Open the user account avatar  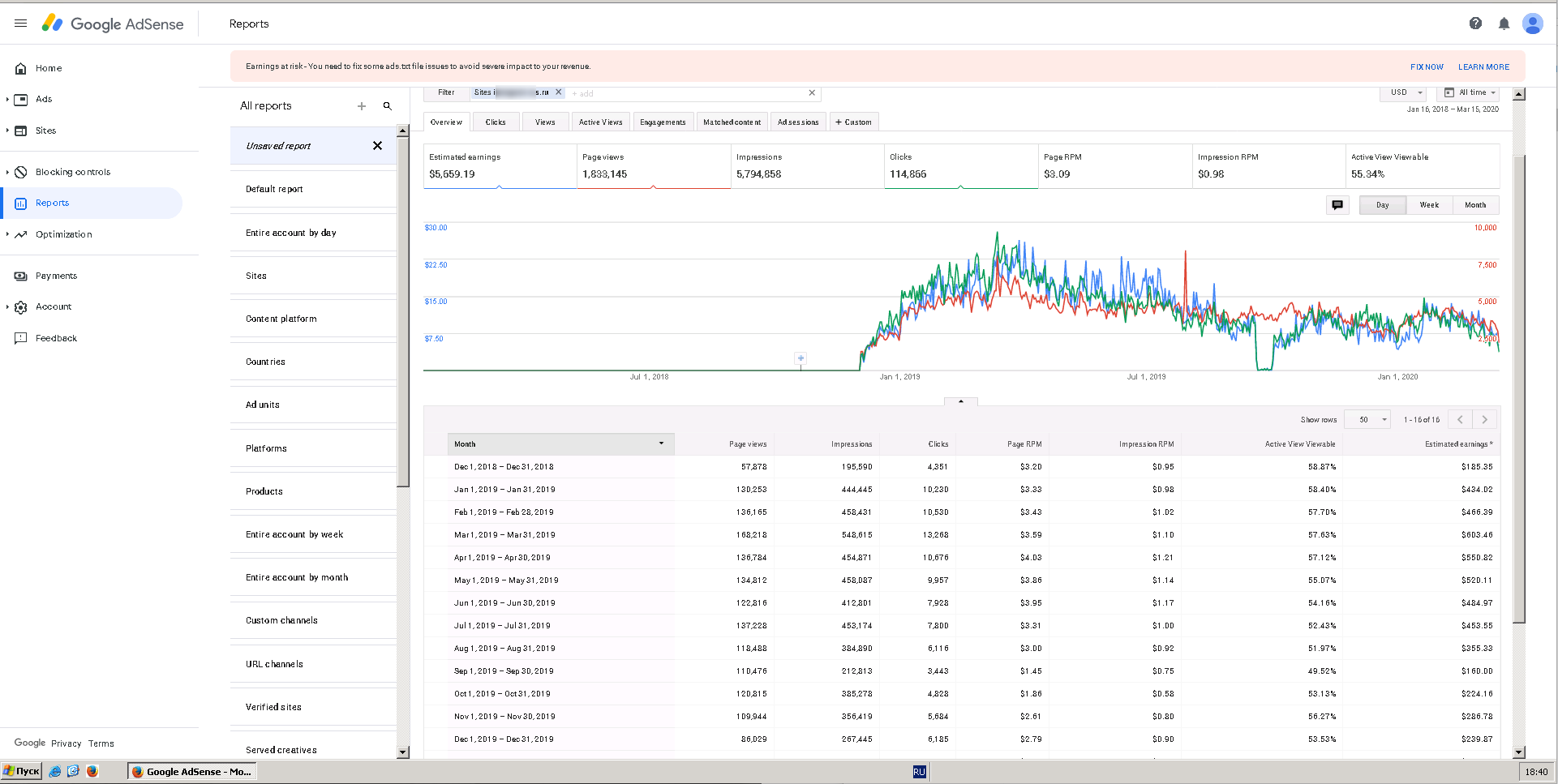pos(1532,24)
